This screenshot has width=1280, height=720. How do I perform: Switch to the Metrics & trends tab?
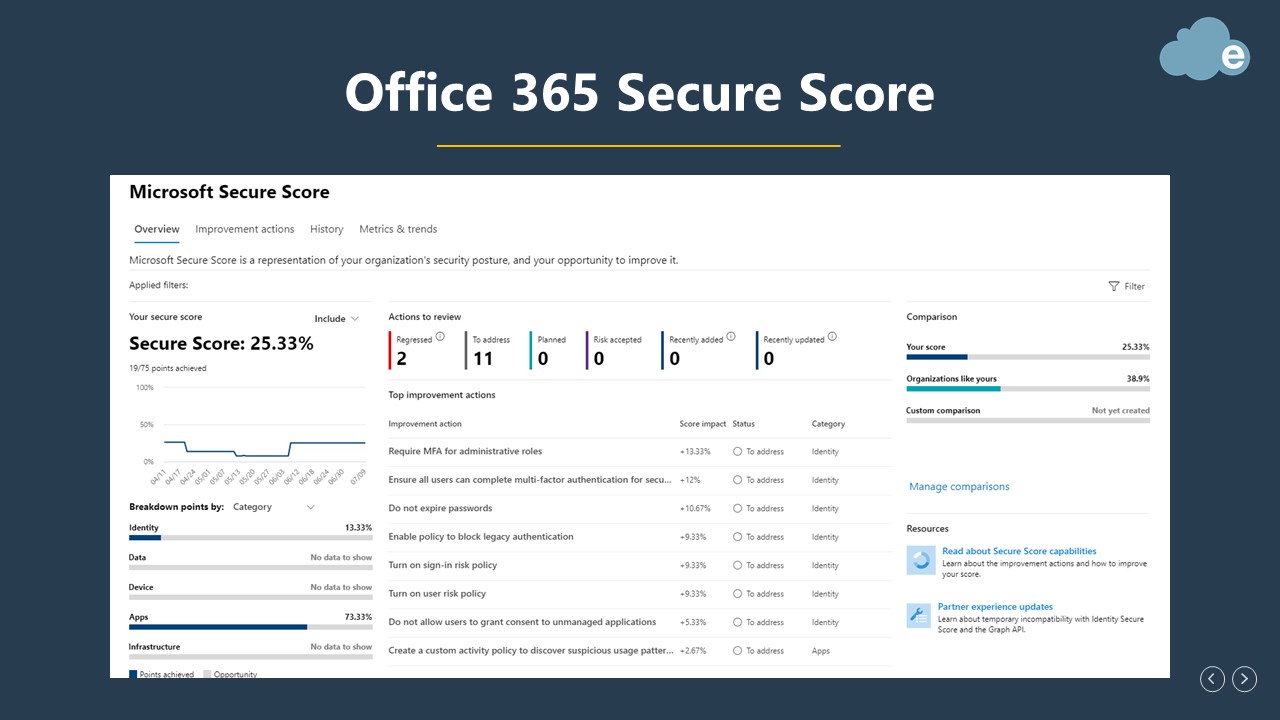point(398,229)
